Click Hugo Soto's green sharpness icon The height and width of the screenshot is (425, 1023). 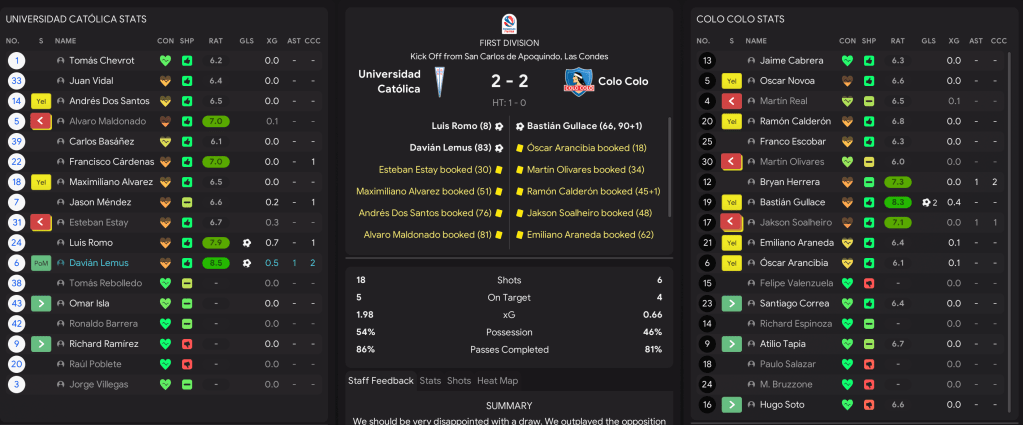[x=869, y=404]
